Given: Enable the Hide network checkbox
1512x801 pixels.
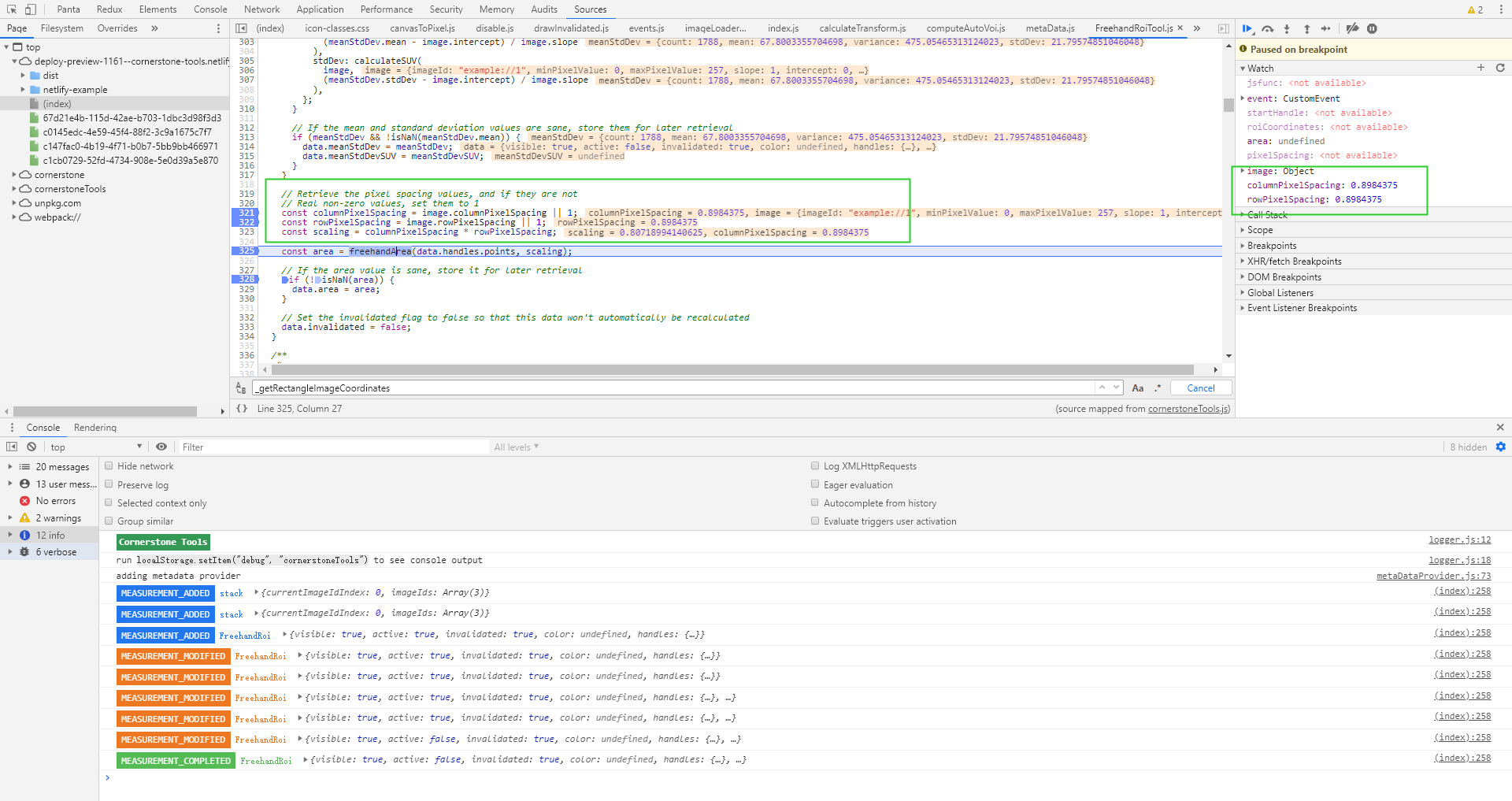Looking at the screenshot, I should (x=109, y=465).
